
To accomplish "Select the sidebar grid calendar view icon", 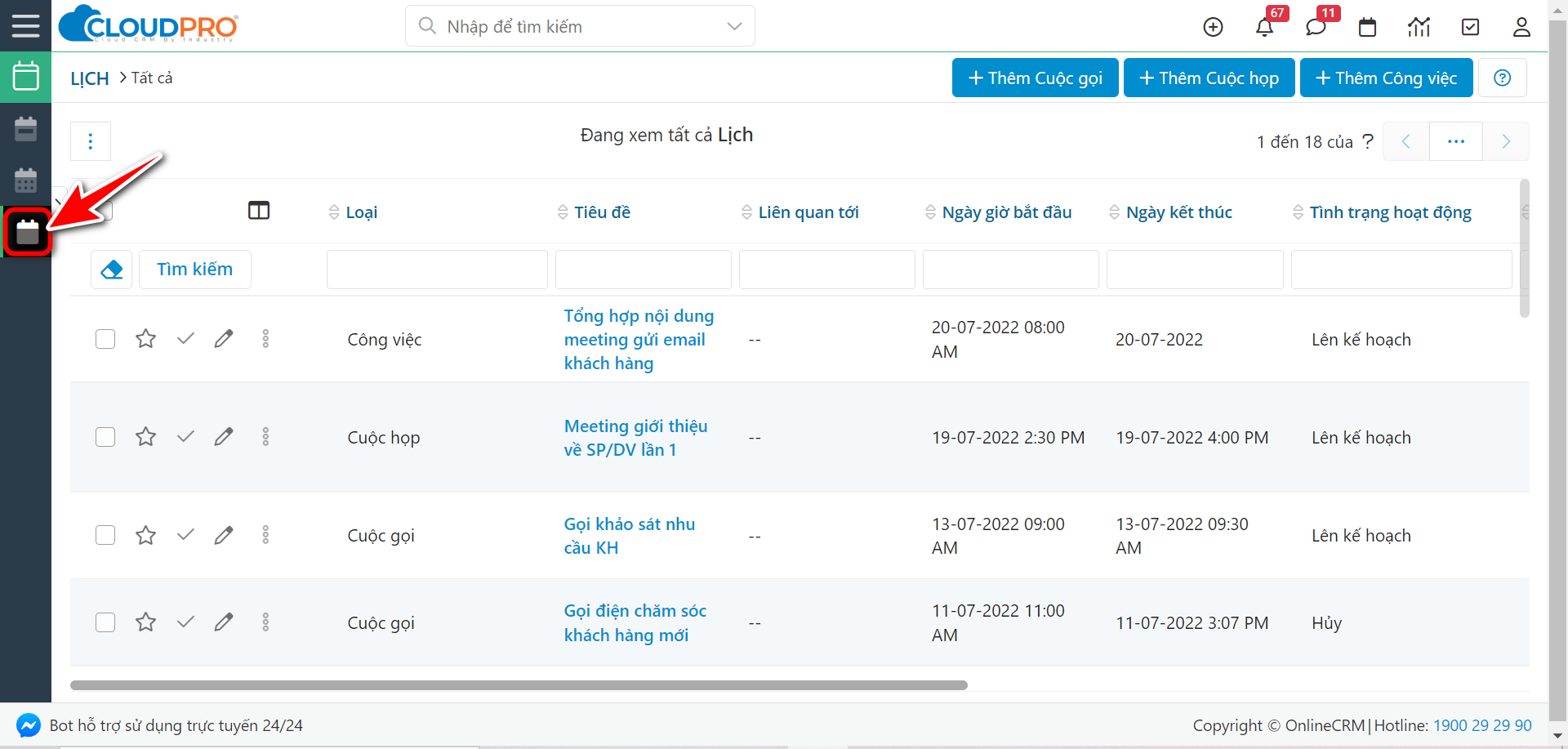I will (x=25, y=180).
